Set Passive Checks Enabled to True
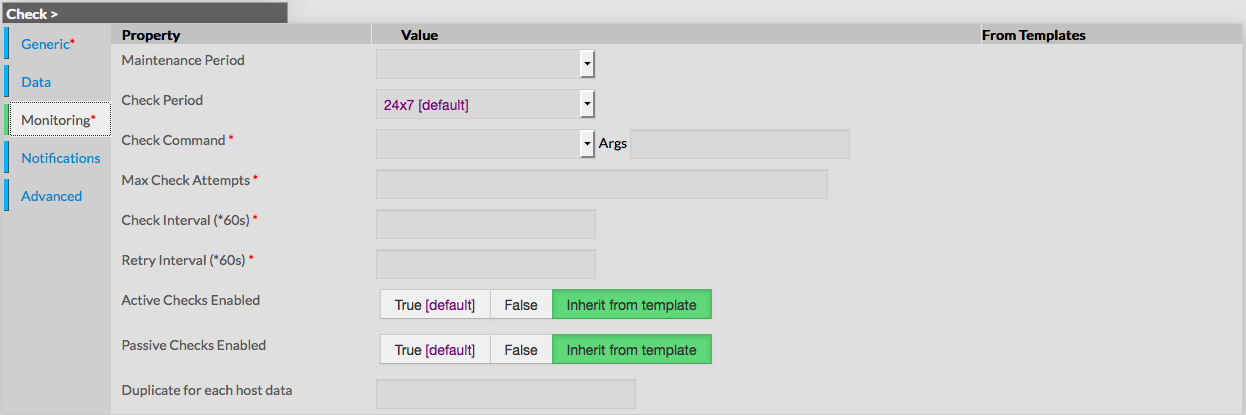This screenshot has width=1246, height=415. (x=435, y=350)
